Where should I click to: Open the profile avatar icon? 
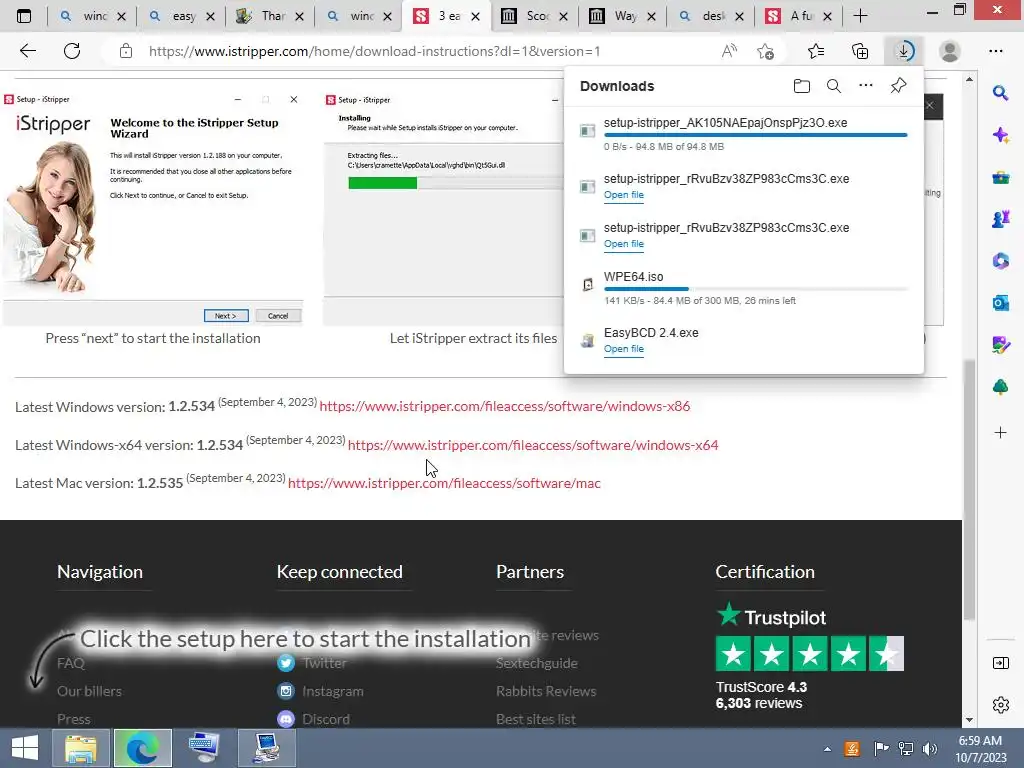[949, 51]
